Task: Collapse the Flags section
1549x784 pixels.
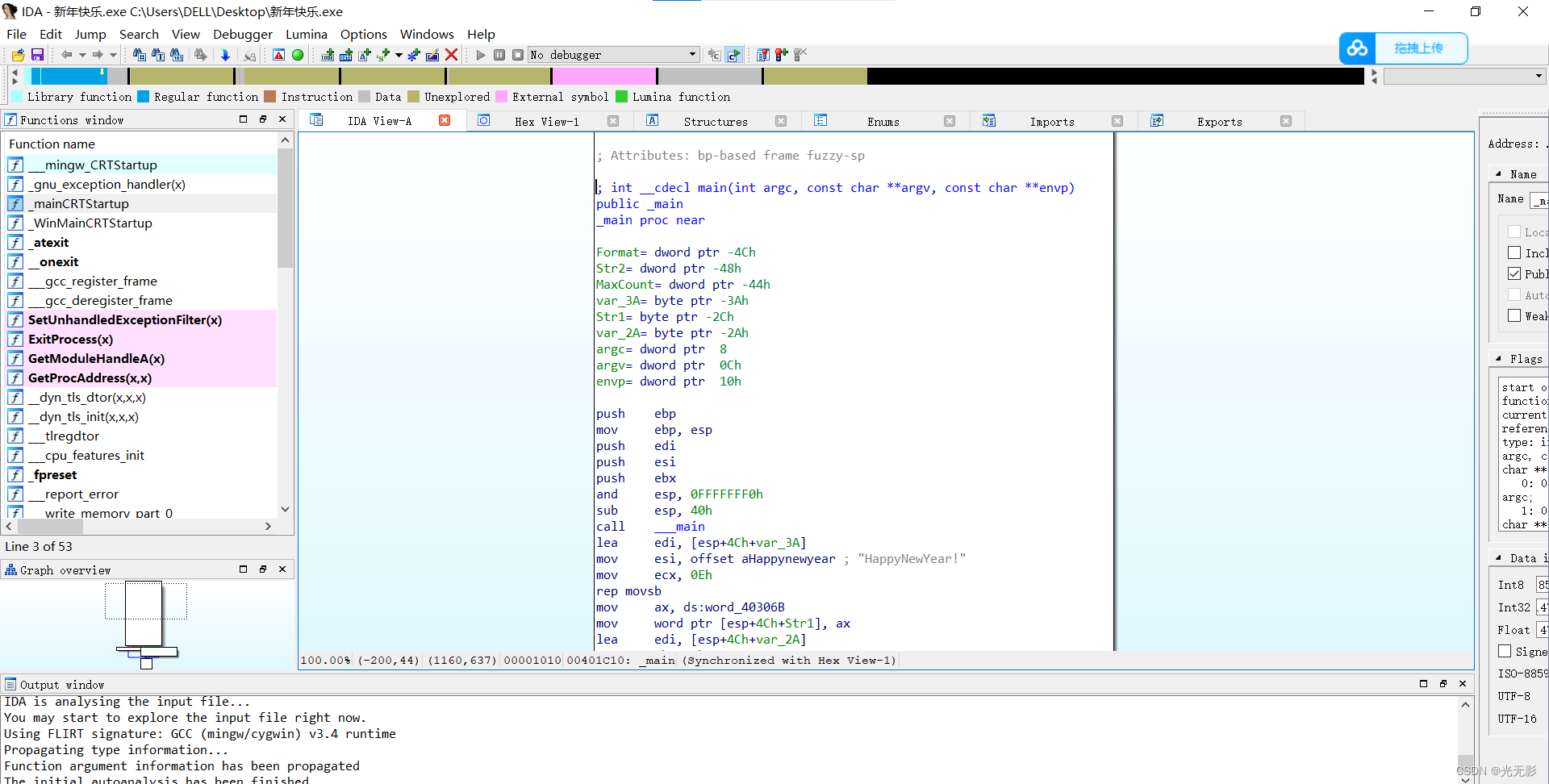Action: [x=1498, y=358]
